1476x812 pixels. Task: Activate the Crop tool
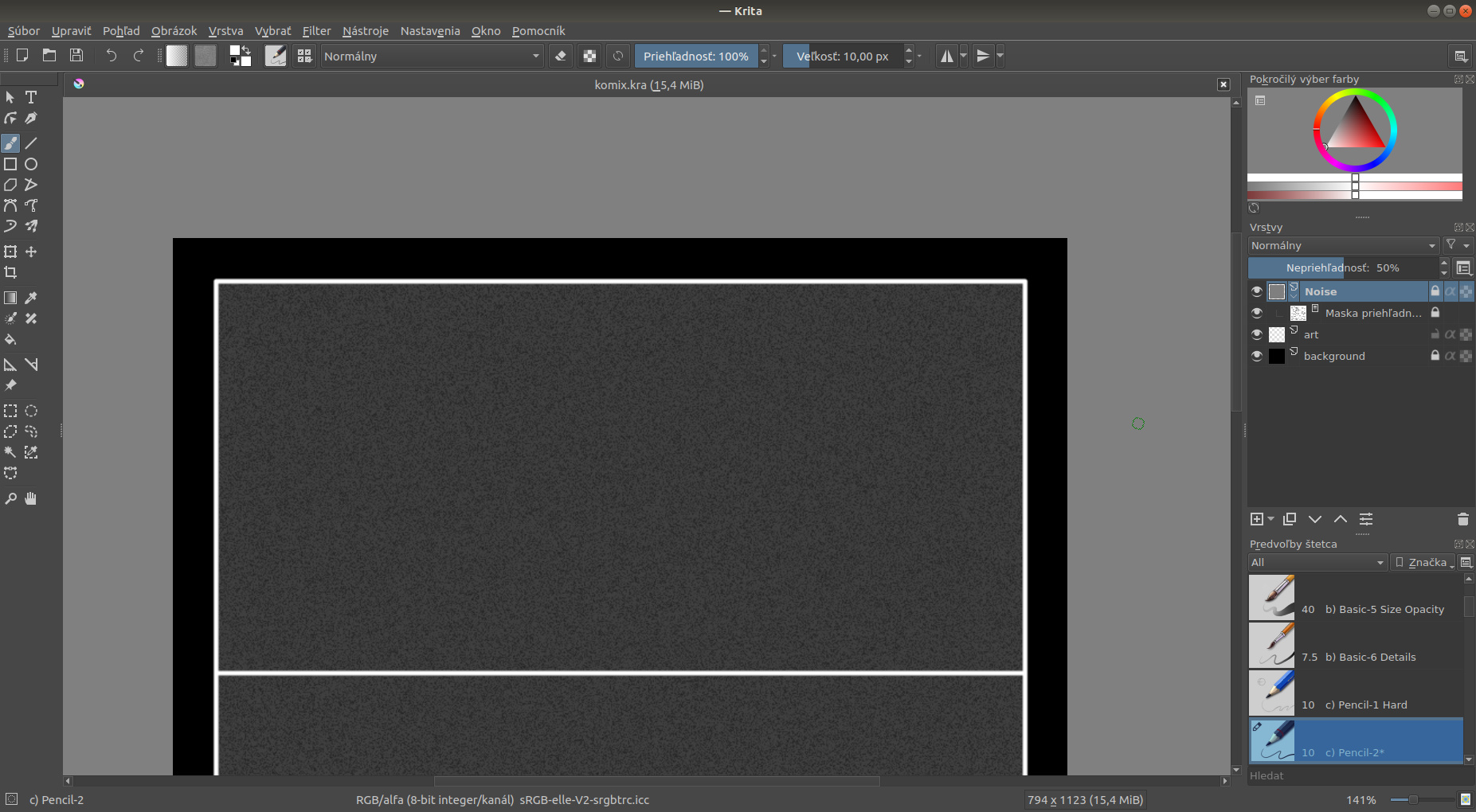click(10, 272)
